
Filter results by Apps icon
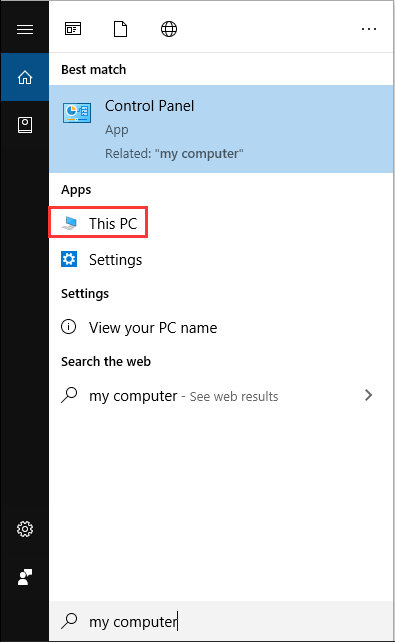73,29
